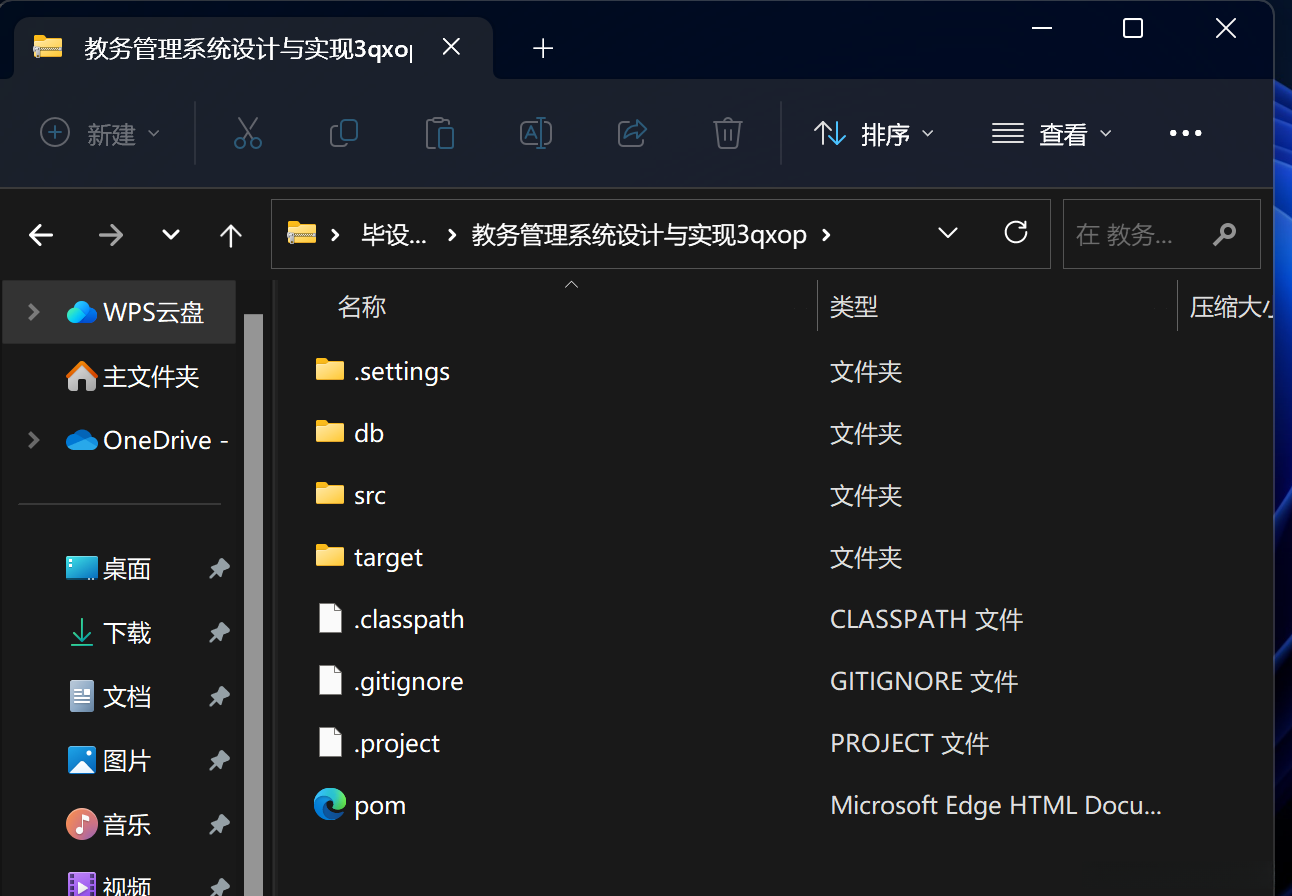Open 音乐 in navigation pane
1292x896 pixels.
coord(127,825)
